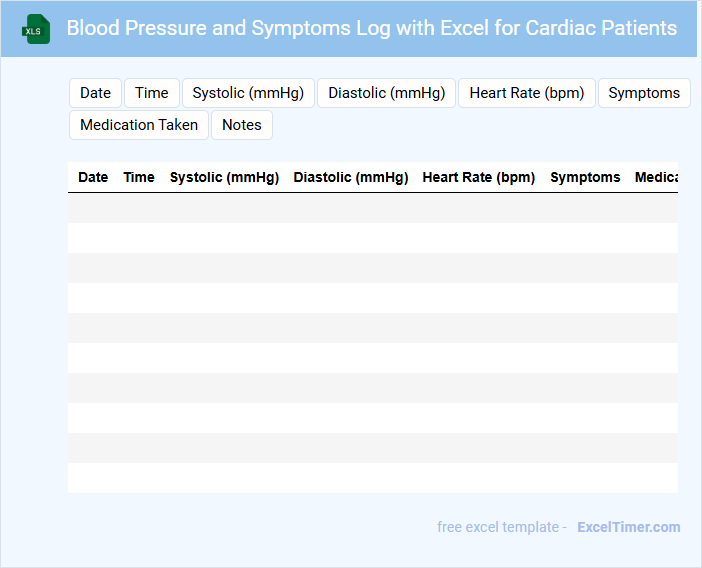Select the Time tag button
This screenshot has width=702, height=568.
[152, 93]
